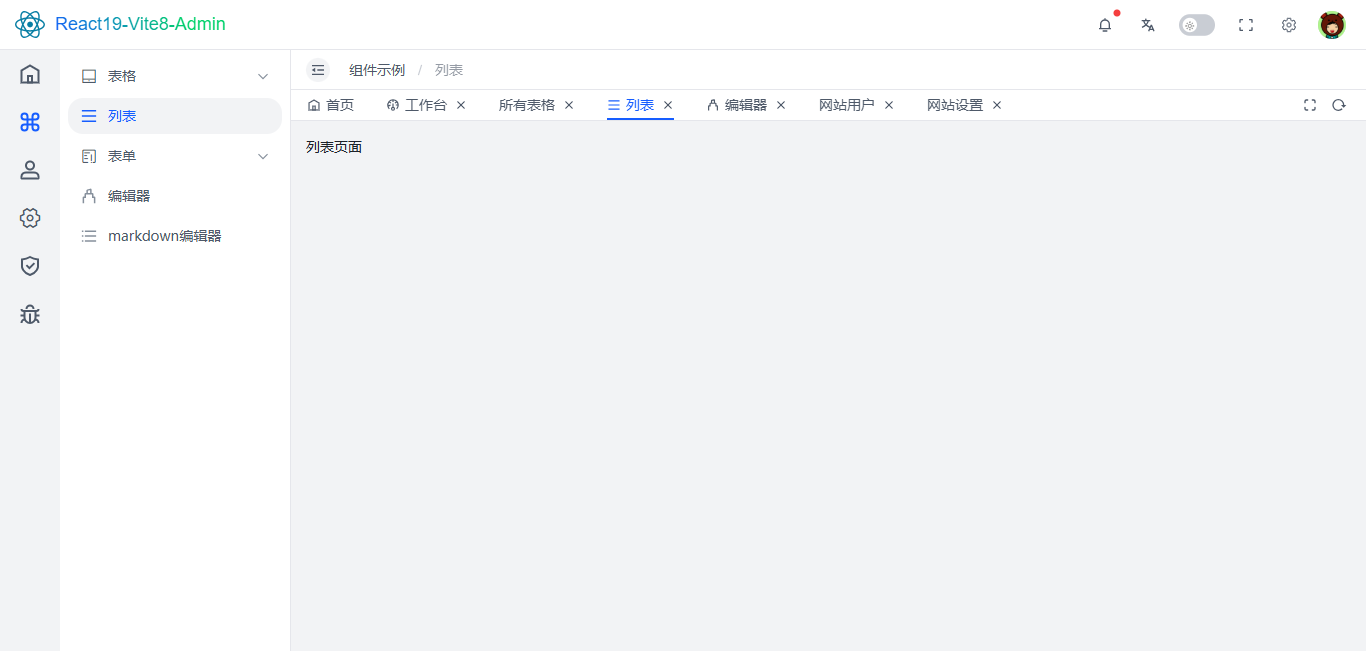Image resolution: width=1366 pixels, height=651 pixels.
Task: Maximize content via tab bar fullscreen icon
Action: coord(1310,105)
